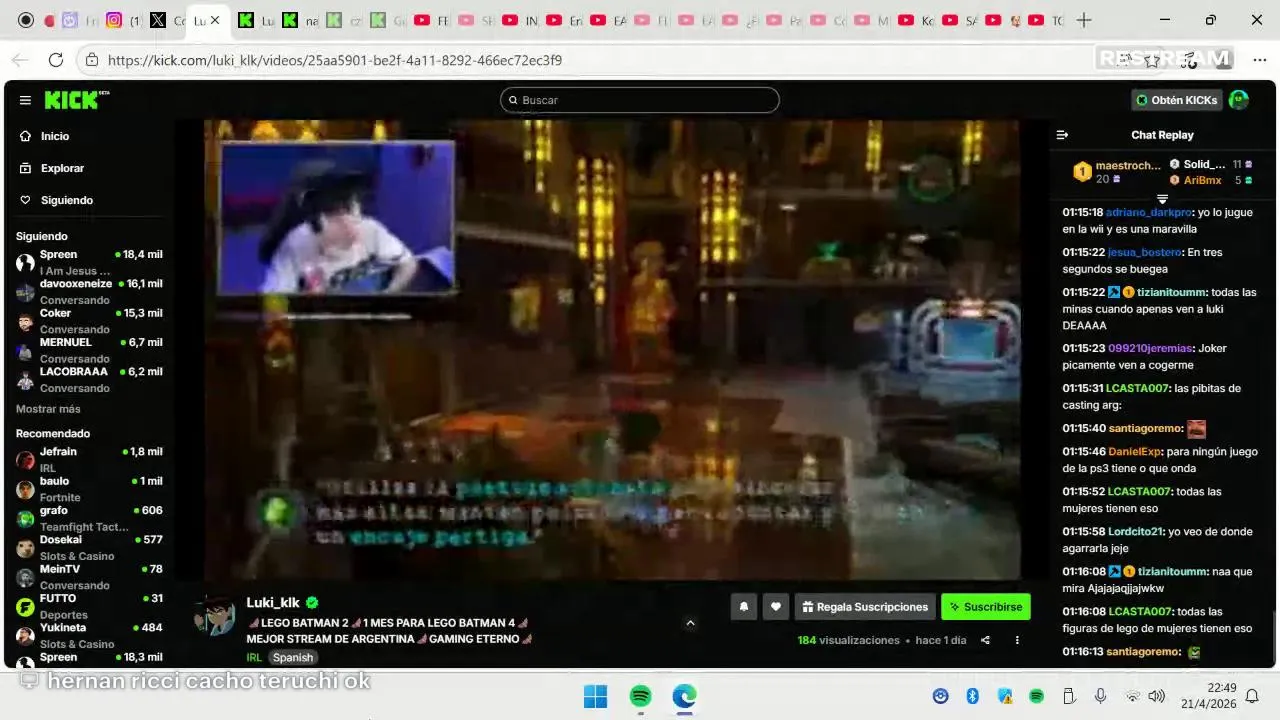Share the video with the share icon
The width and height of the screenshot is (1280, 720).
click(985, 640)
